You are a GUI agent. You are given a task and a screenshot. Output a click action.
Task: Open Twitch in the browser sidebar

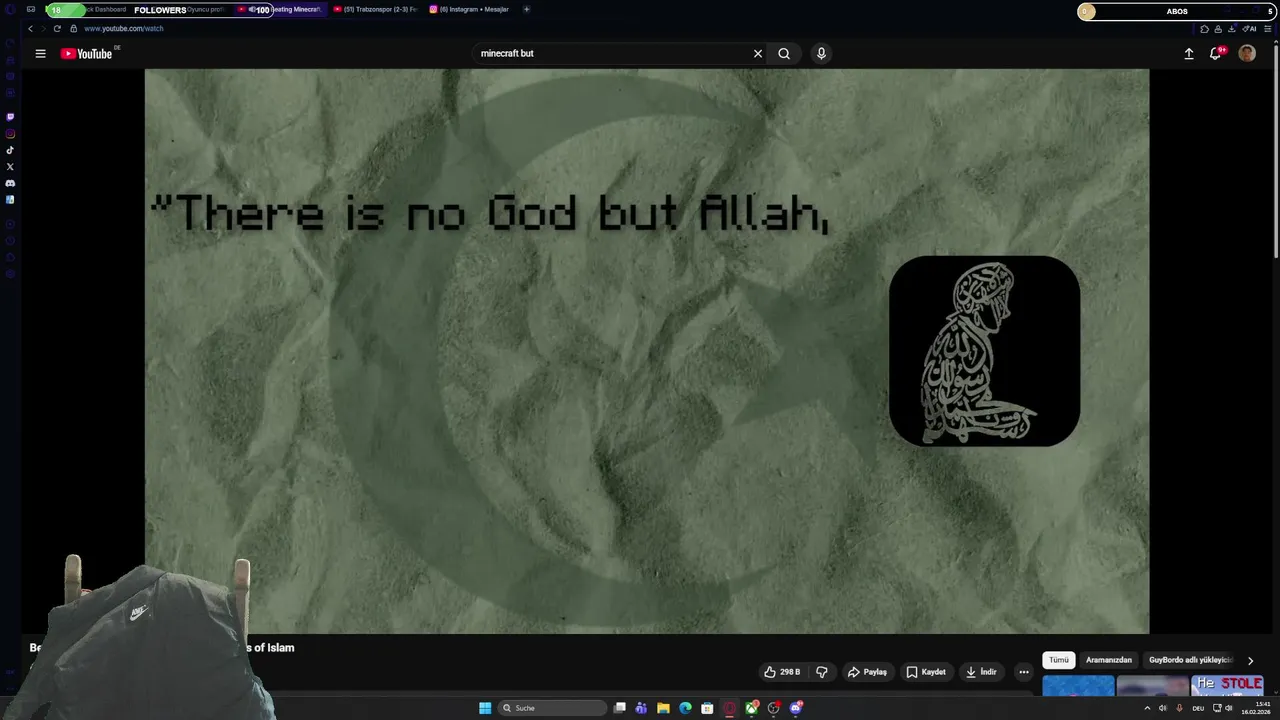pos(10,117)
